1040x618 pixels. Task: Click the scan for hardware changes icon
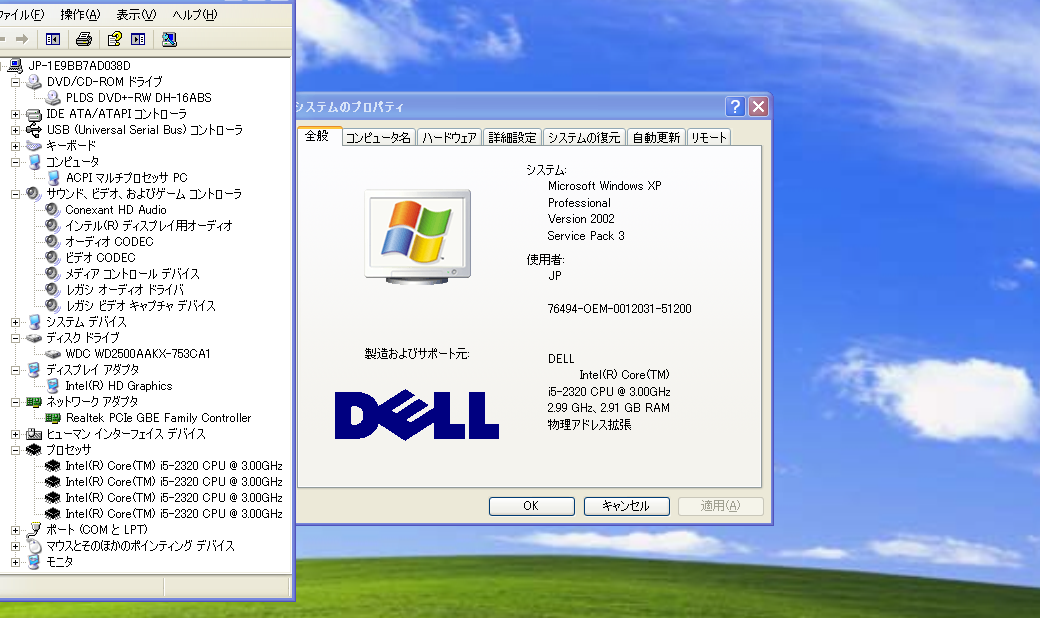pyautogui.click(x=169, y=39)
